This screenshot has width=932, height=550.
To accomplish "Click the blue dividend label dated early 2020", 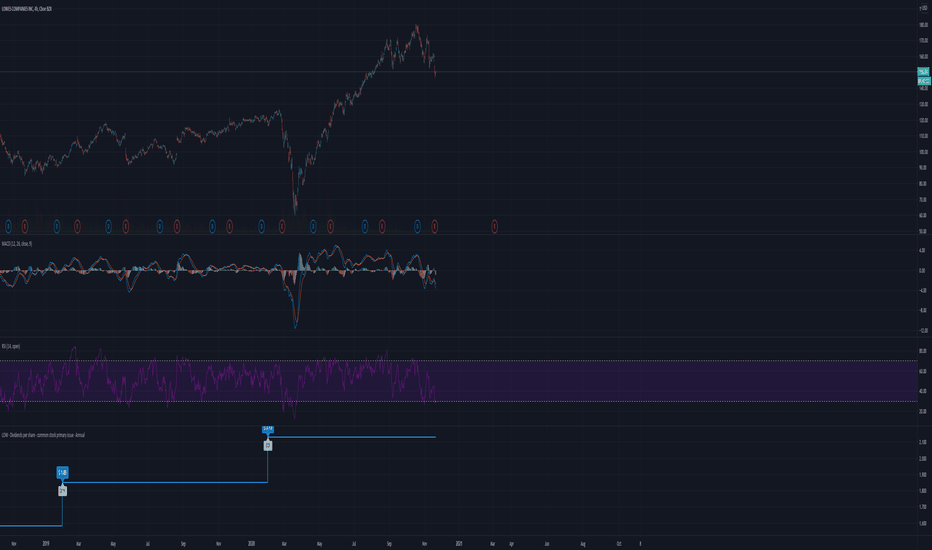I will click(268, 429).
